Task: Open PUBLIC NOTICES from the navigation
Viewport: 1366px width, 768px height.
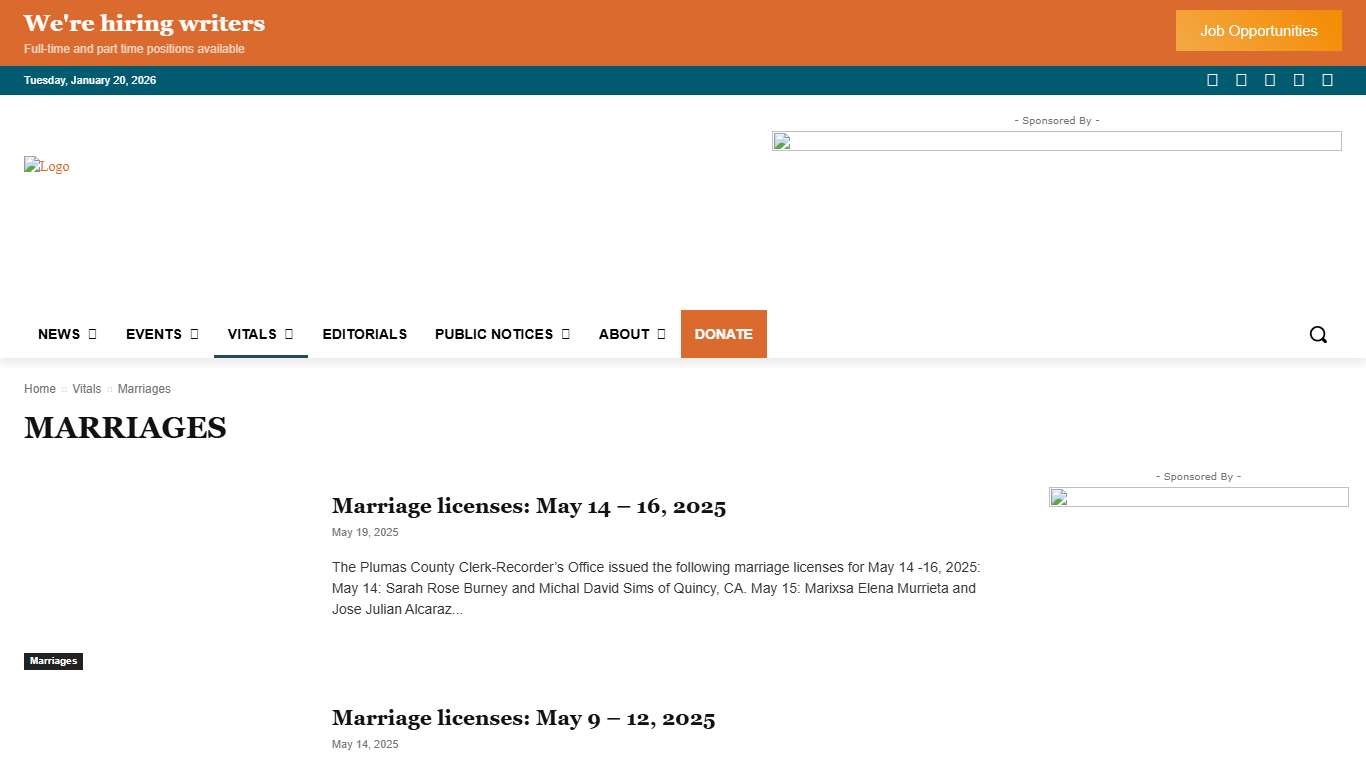Action: (494, 334)
